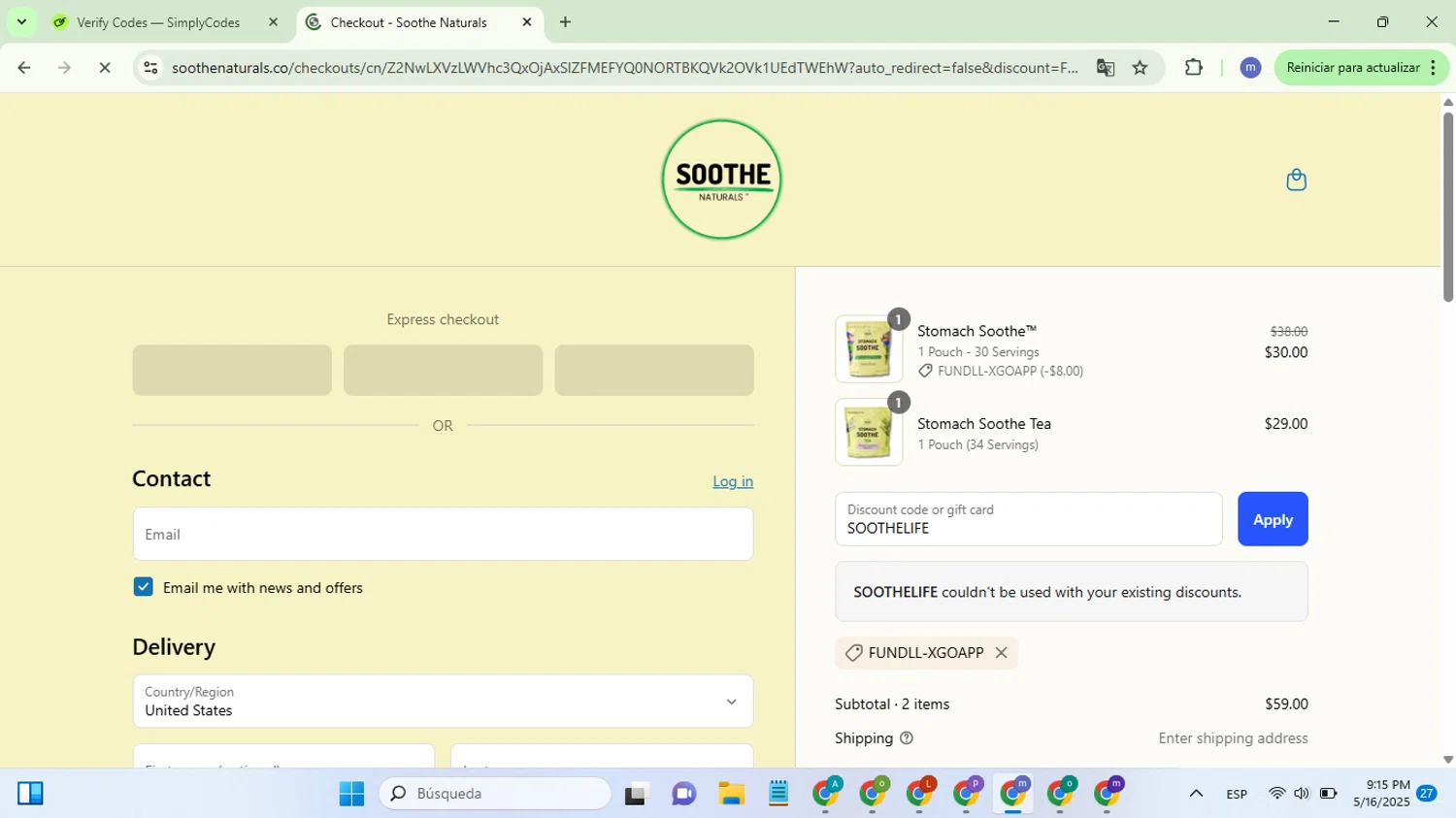Open the chat app taskbar icon
Image resolution: width=1456 pixels, height=818 pixels.
pos(683,795)
